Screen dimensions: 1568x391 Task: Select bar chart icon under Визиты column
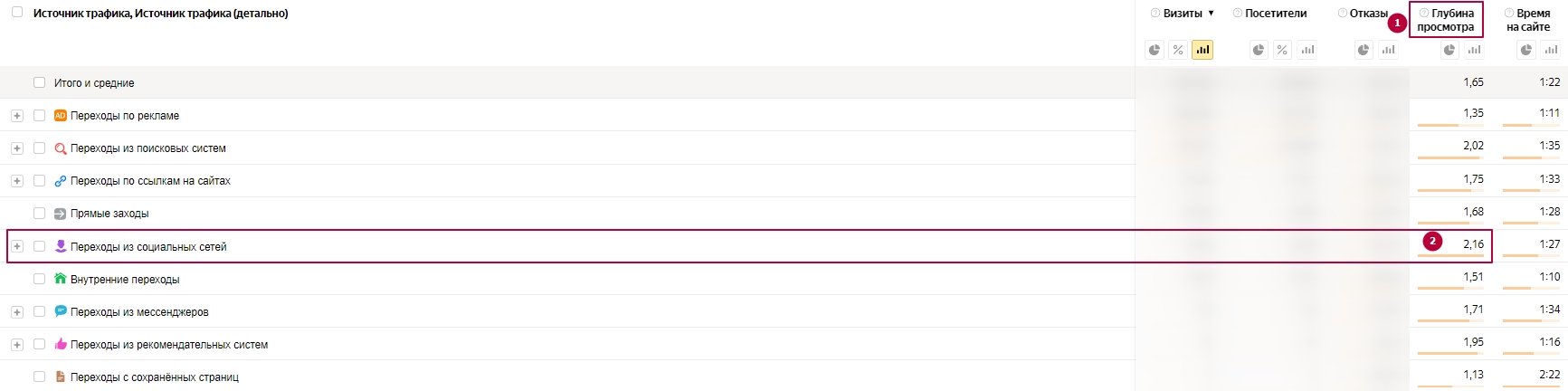coord(1202,50)
